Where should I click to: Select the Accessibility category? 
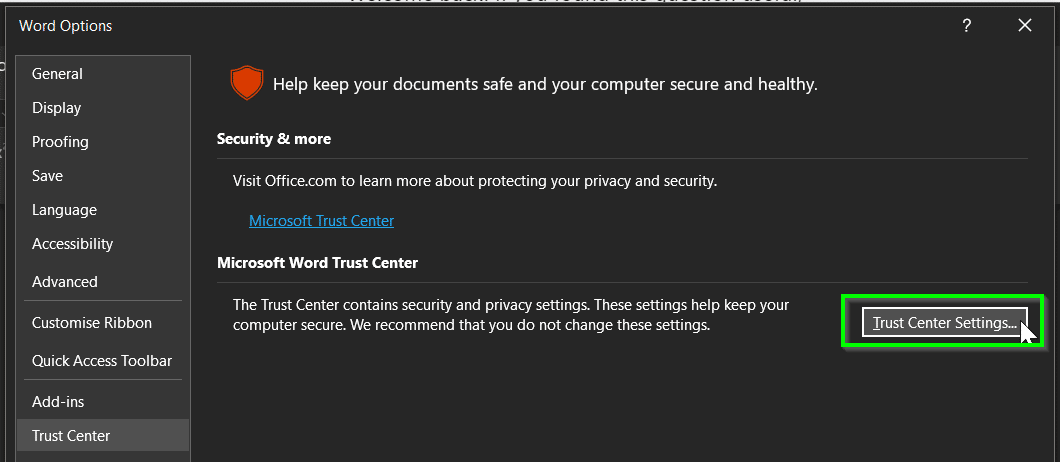point(72,244)
